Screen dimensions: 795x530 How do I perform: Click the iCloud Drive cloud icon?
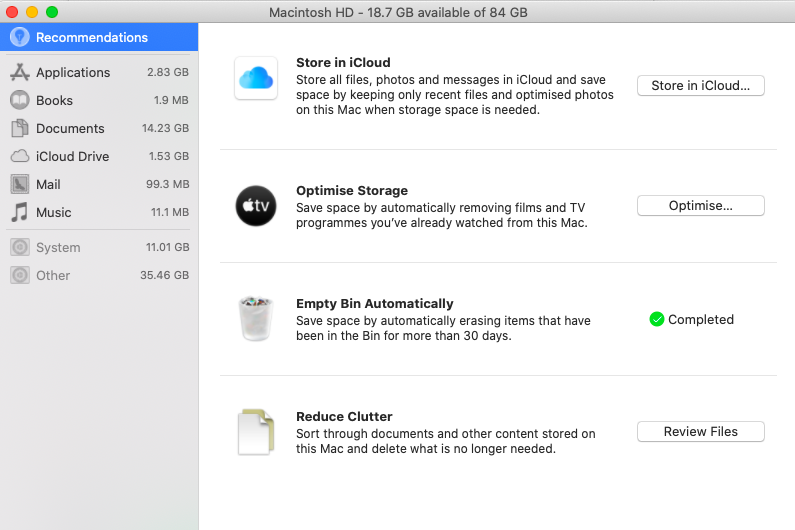(19, 156)
